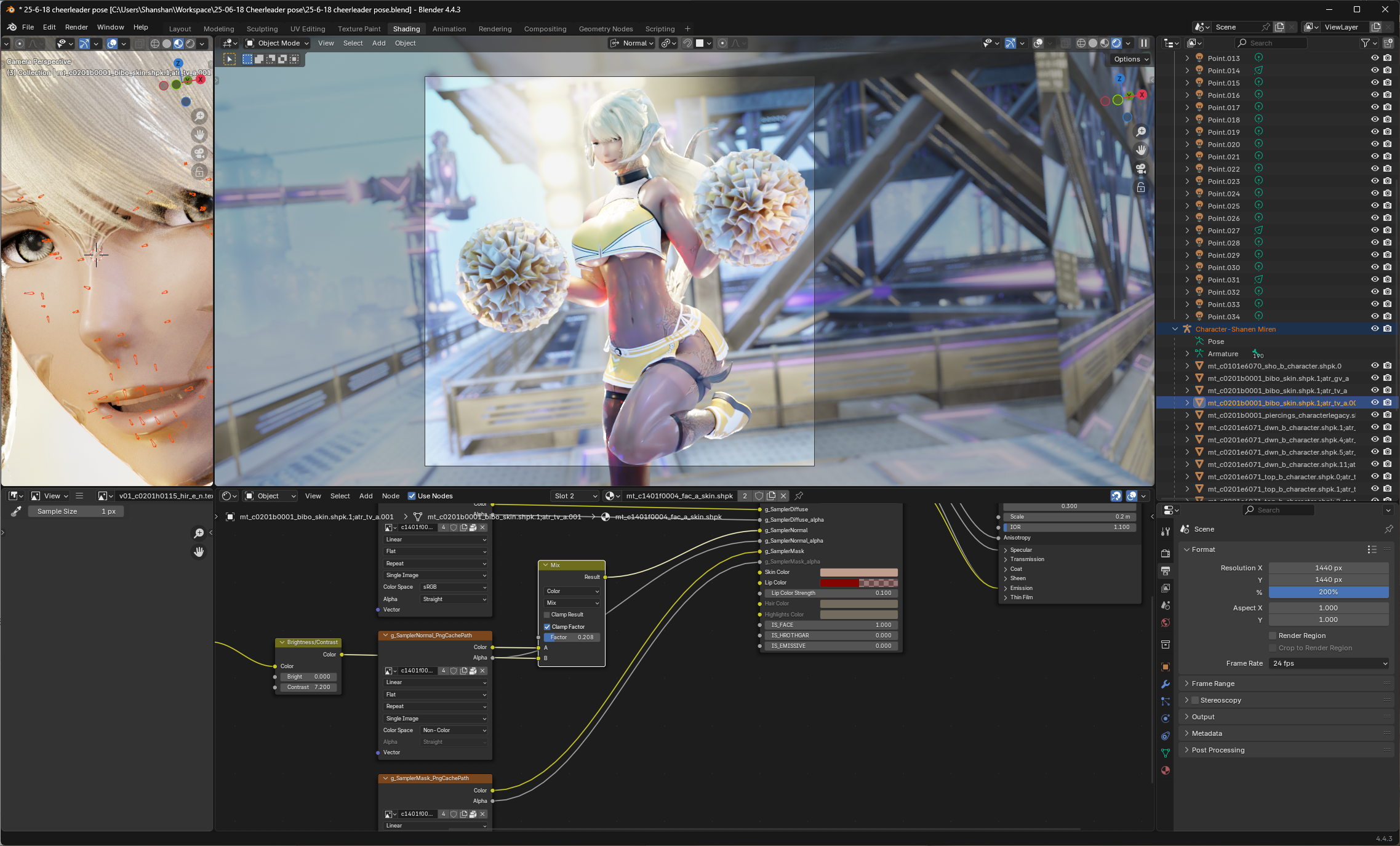This screenshot has width=1400, height=846.
Task: Click the pan hand icon in main viewport
Action: (x=1140, y=150)
